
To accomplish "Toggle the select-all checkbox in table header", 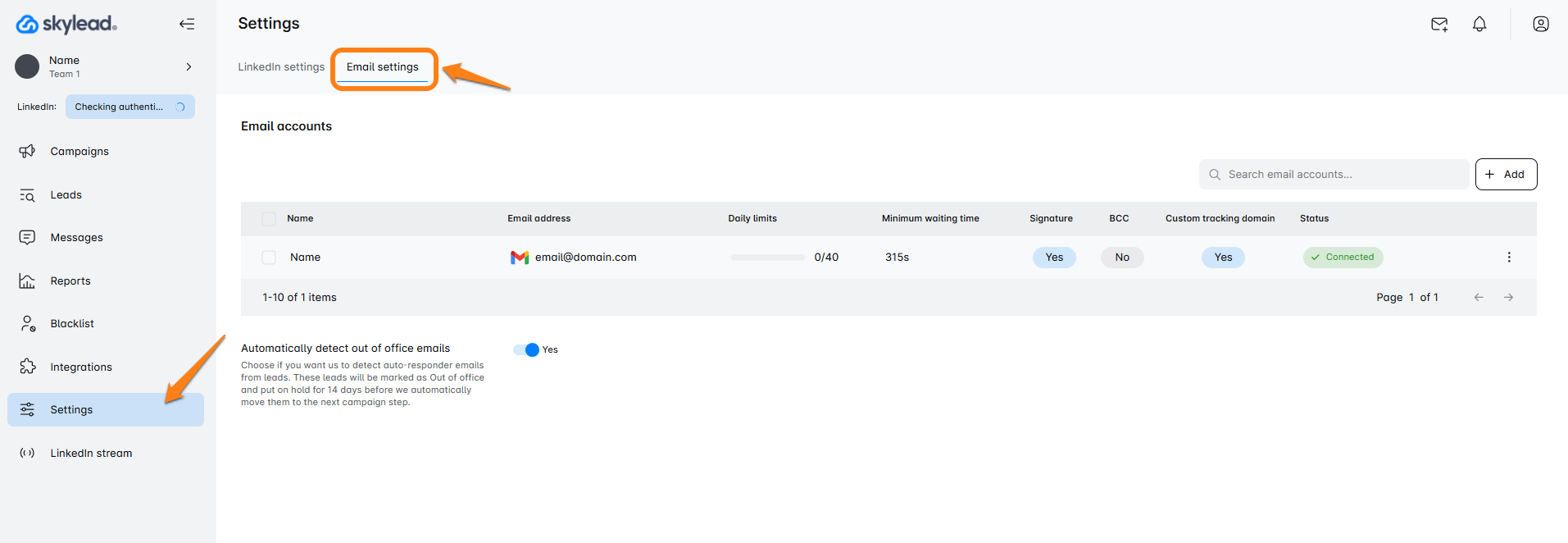I will point(269,219).
